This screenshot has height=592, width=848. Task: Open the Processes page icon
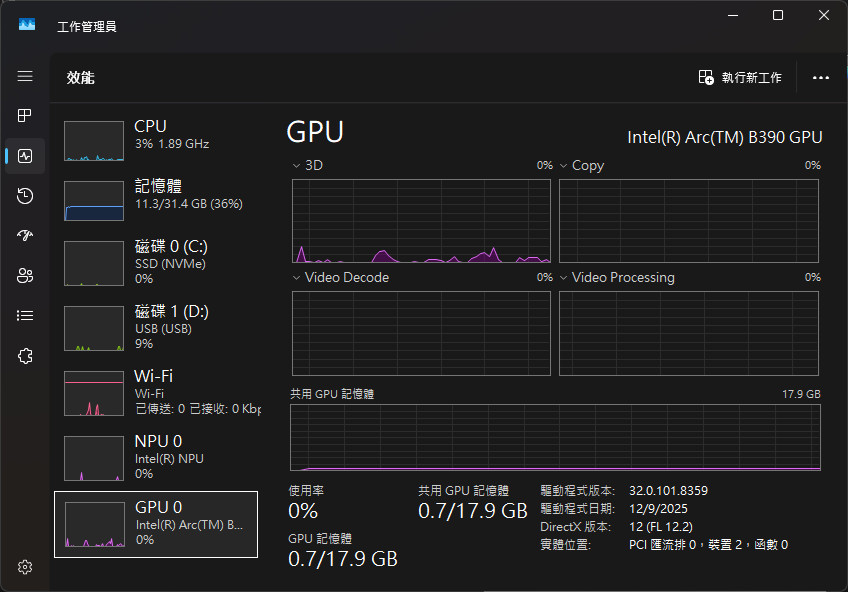coord(25,116)
